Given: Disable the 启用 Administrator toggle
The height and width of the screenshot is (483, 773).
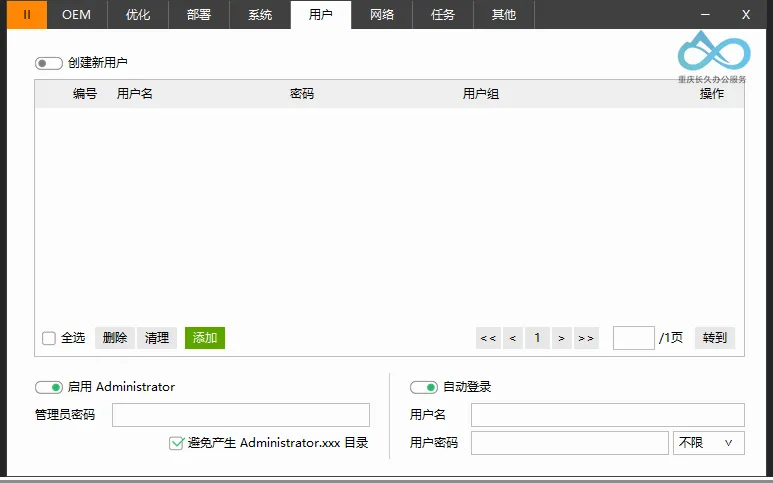Looking at the screenshot, I should (49, 387).
